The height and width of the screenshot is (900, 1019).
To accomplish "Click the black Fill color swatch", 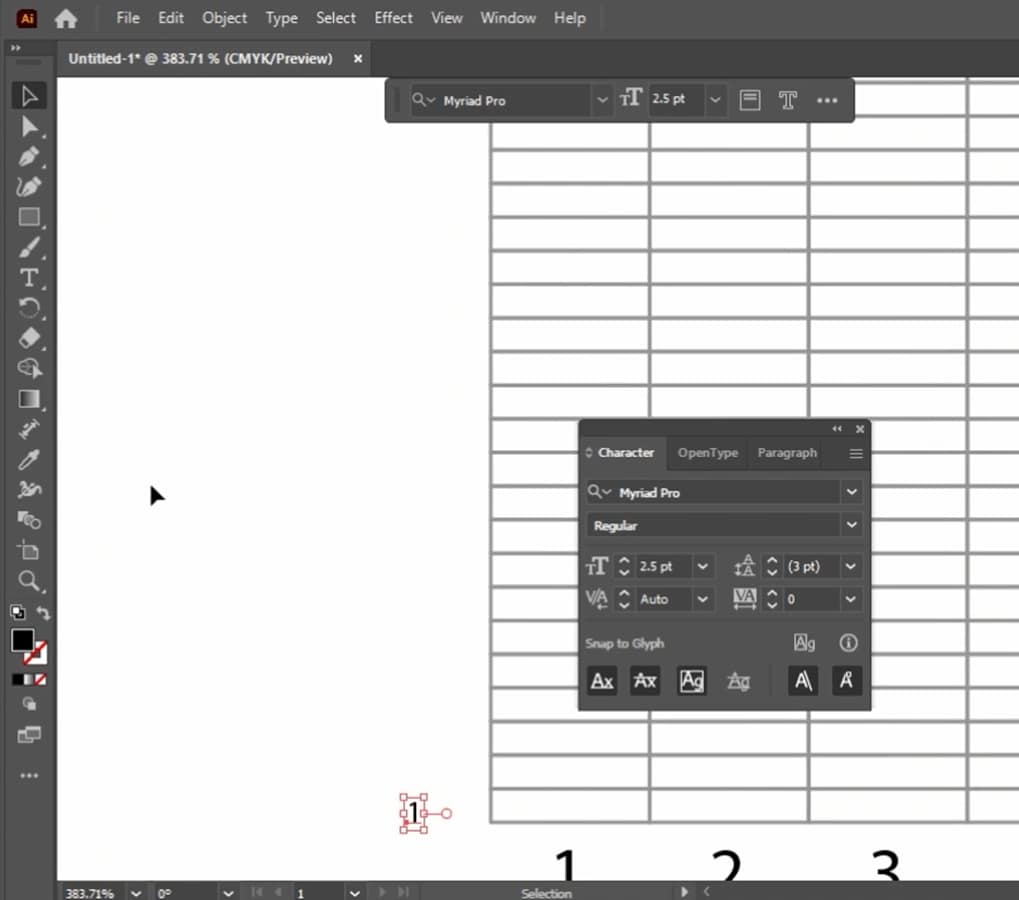I will click(22, 641).
